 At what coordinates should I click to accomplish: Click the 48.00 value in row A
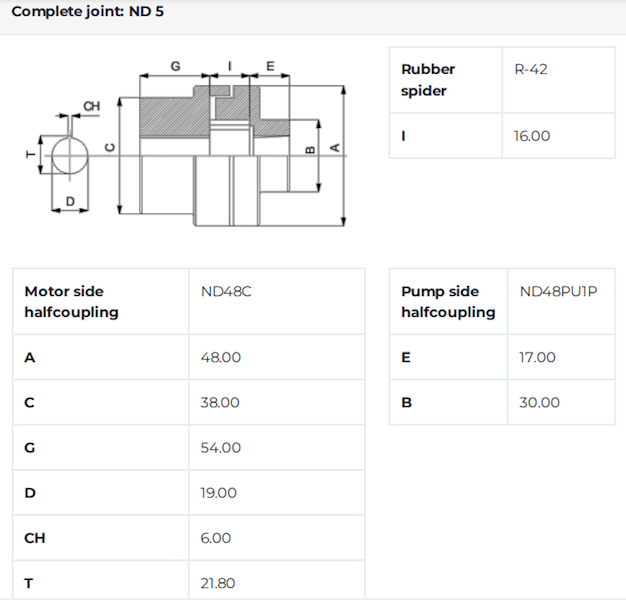pyautogui.click(x=220, y=357)
